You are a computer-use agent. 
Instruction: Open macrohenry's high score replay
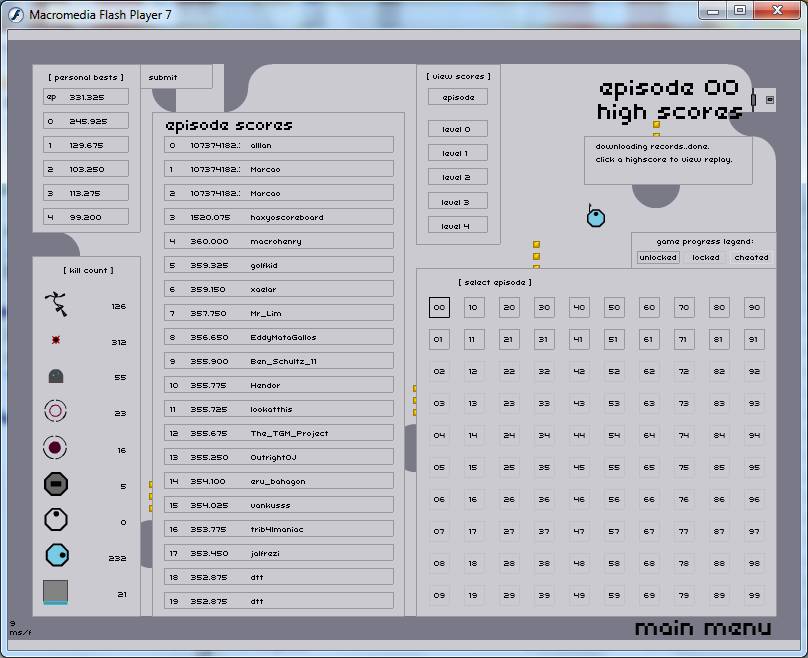coord(279,241)
